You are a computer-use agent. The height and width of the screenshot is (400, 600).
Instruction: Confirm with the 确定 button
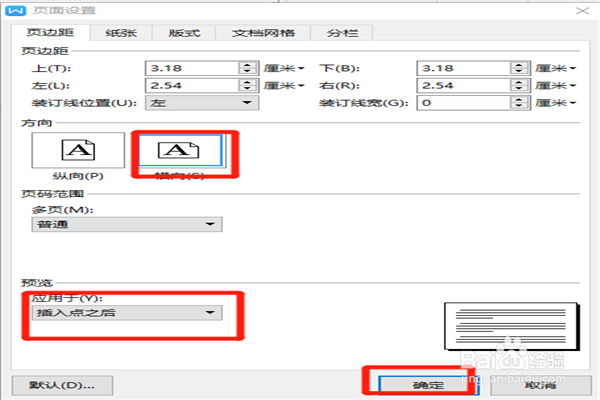pos(428,385)
